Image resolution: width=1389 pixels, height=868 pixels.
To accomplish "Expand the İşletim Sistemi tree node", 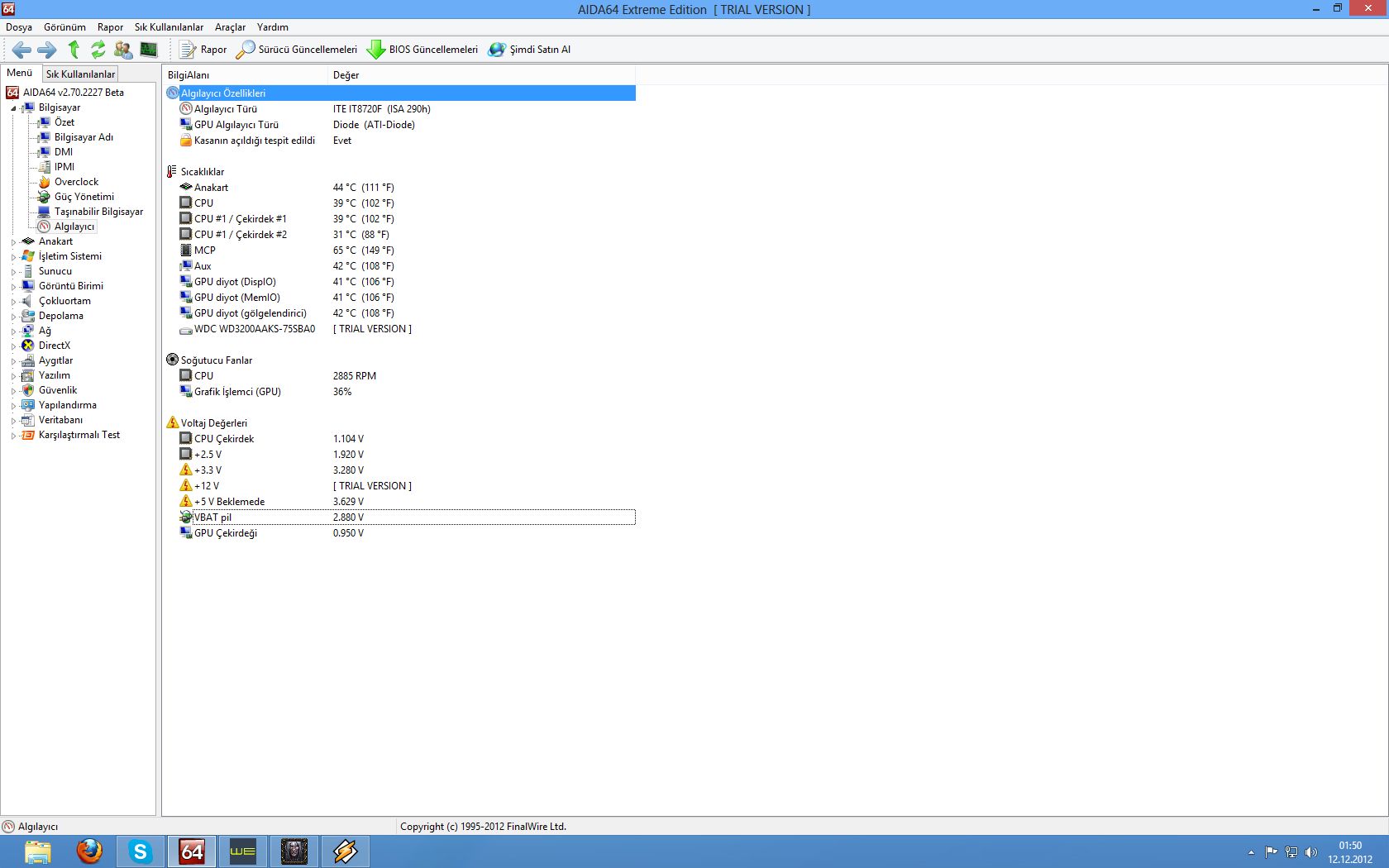I will tap(13, 257).
